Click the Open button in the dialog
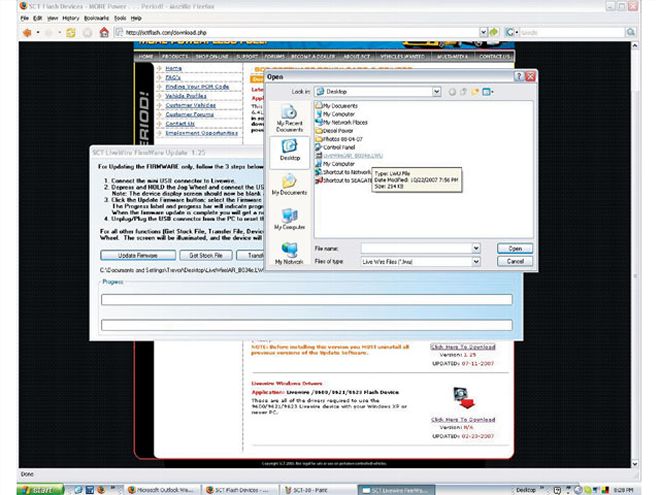 (x=515, y=248)
